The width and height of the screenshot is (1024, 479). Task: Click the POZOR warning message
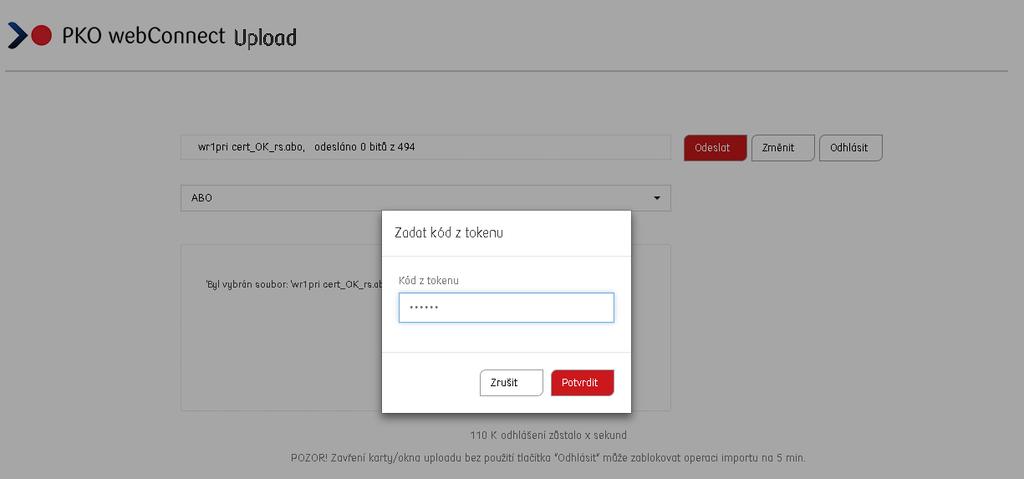tap(548, 458)
